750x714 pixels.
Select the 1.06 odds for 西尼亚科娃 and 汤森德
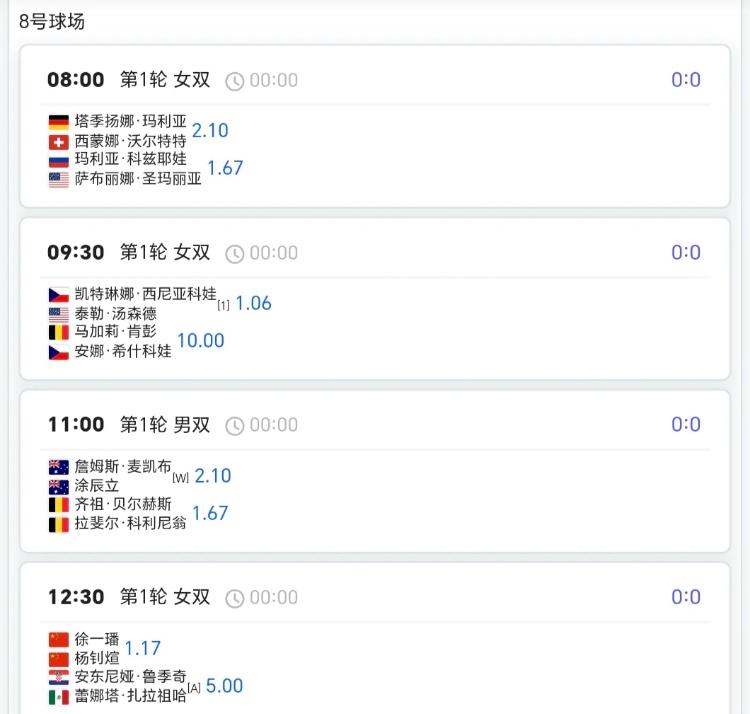[254, 303]
